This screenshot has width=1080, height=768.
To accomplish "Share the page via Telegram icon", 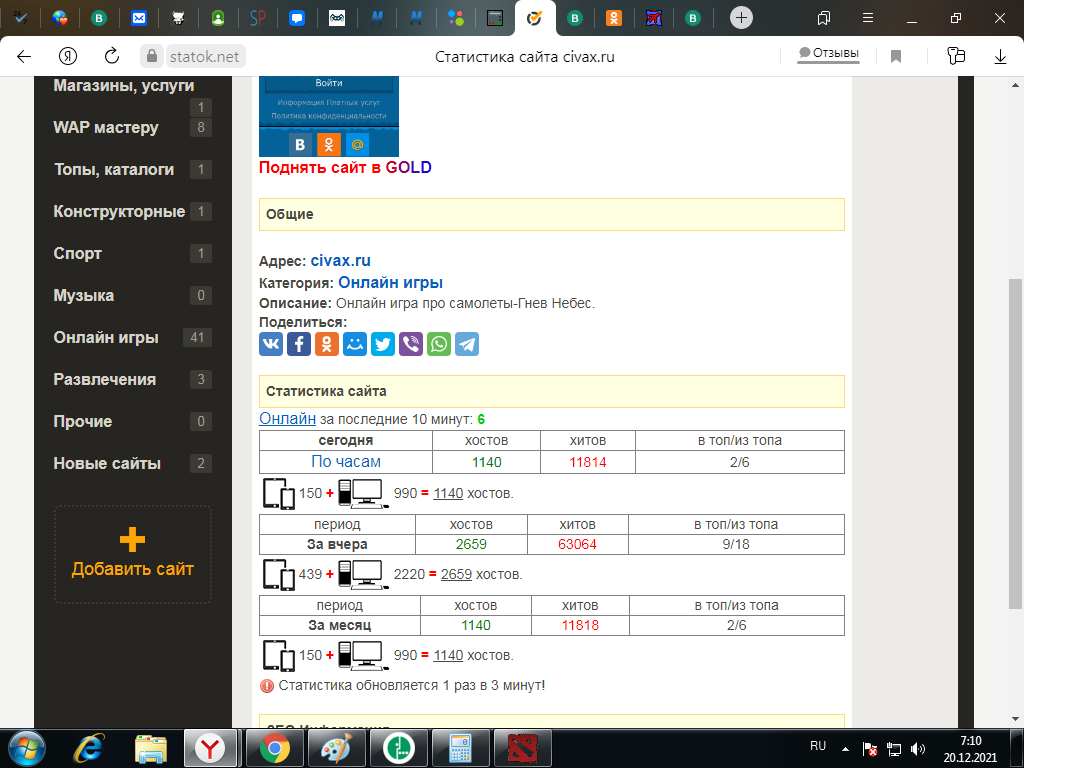I will [467, 344].
